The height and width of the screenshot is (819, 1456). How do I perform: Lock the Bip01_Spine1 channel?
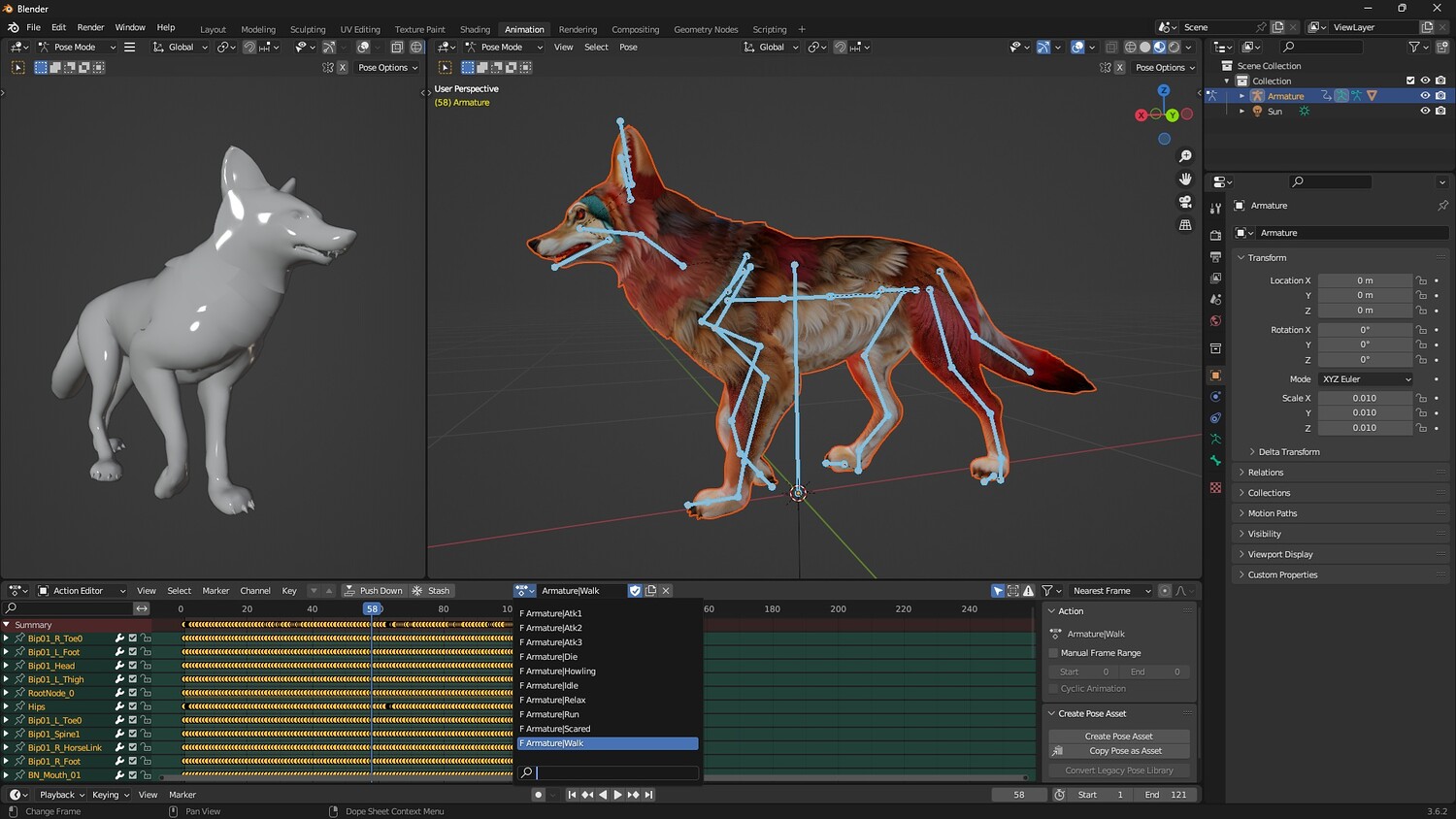click(x=147, y=734)
